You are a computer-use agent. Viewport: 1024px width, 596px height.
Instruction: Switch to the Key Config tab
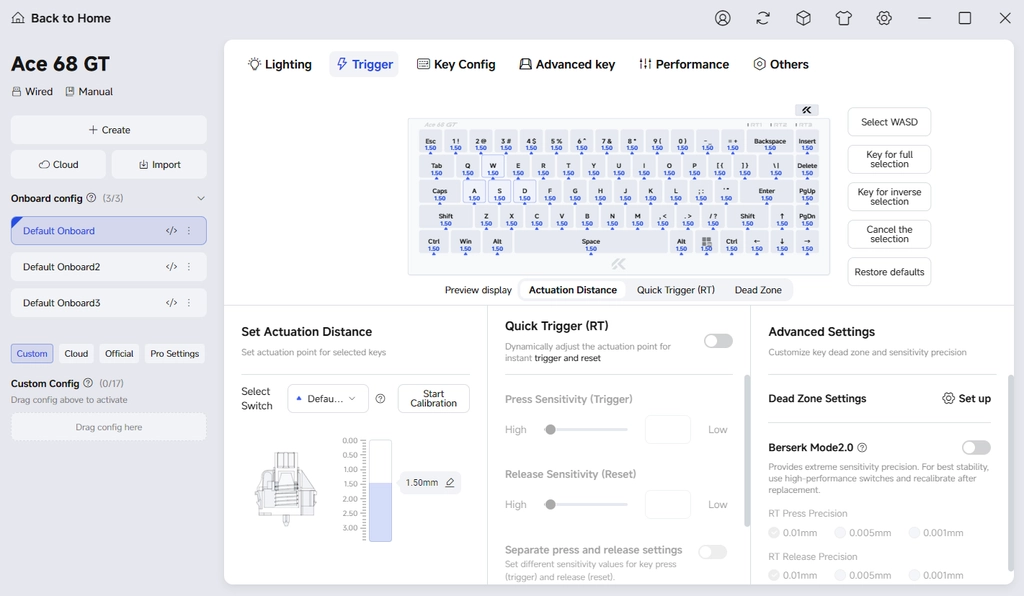[x=456, y=64]
